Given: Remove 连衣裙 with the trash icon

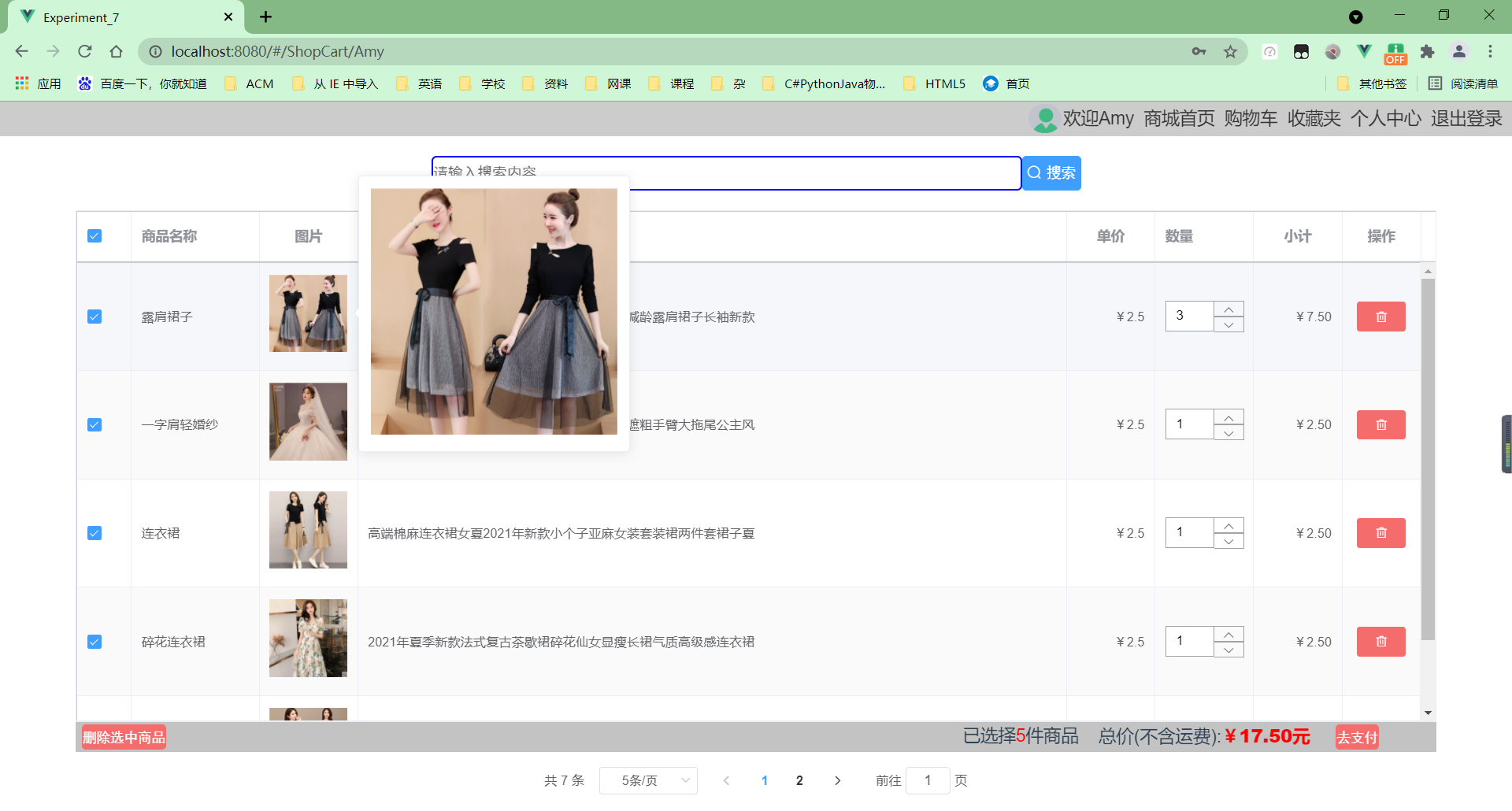Looking at the screenshot, I should [1380, 532].
